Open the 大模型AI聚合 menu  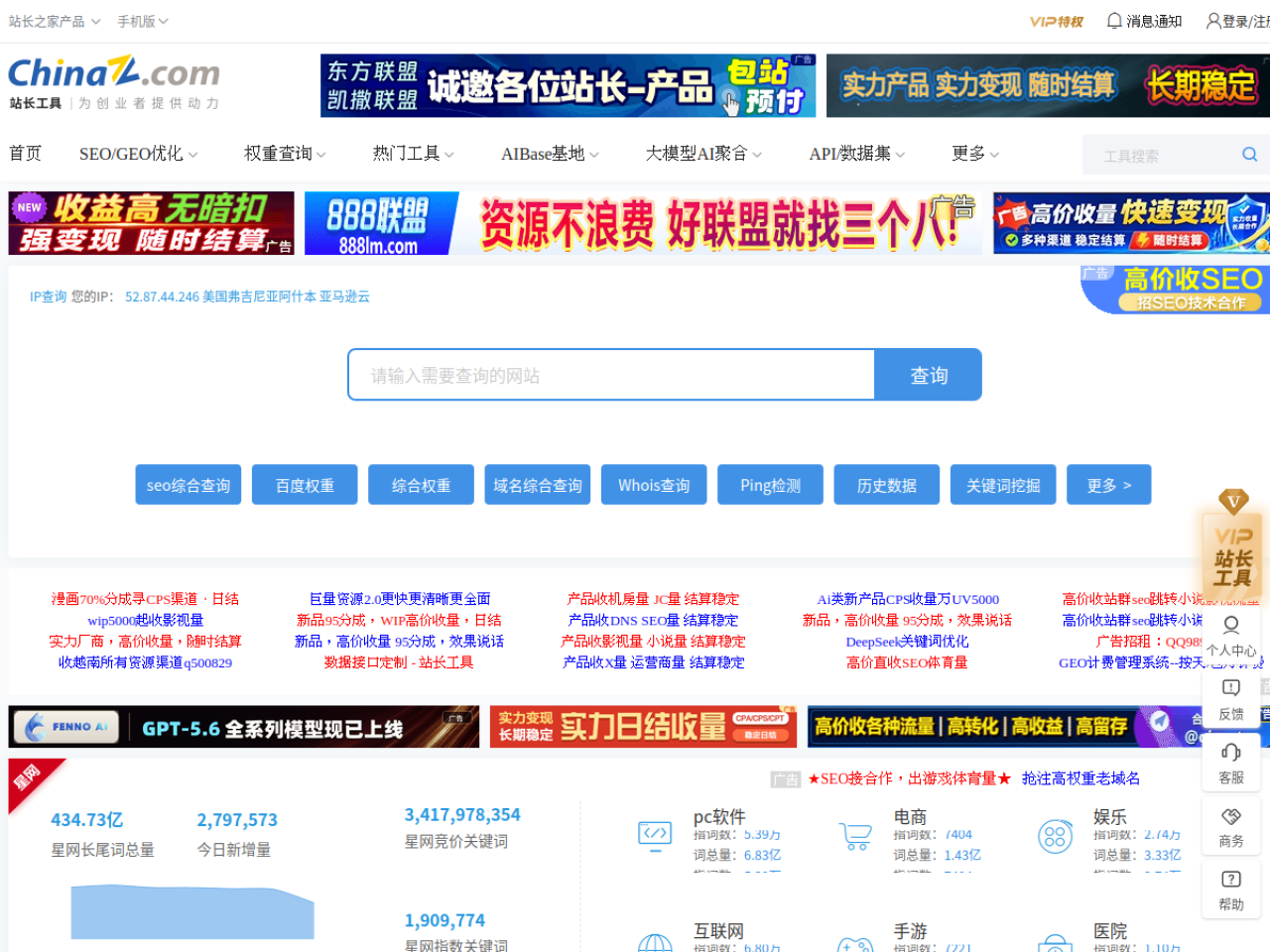click(704, 154)
